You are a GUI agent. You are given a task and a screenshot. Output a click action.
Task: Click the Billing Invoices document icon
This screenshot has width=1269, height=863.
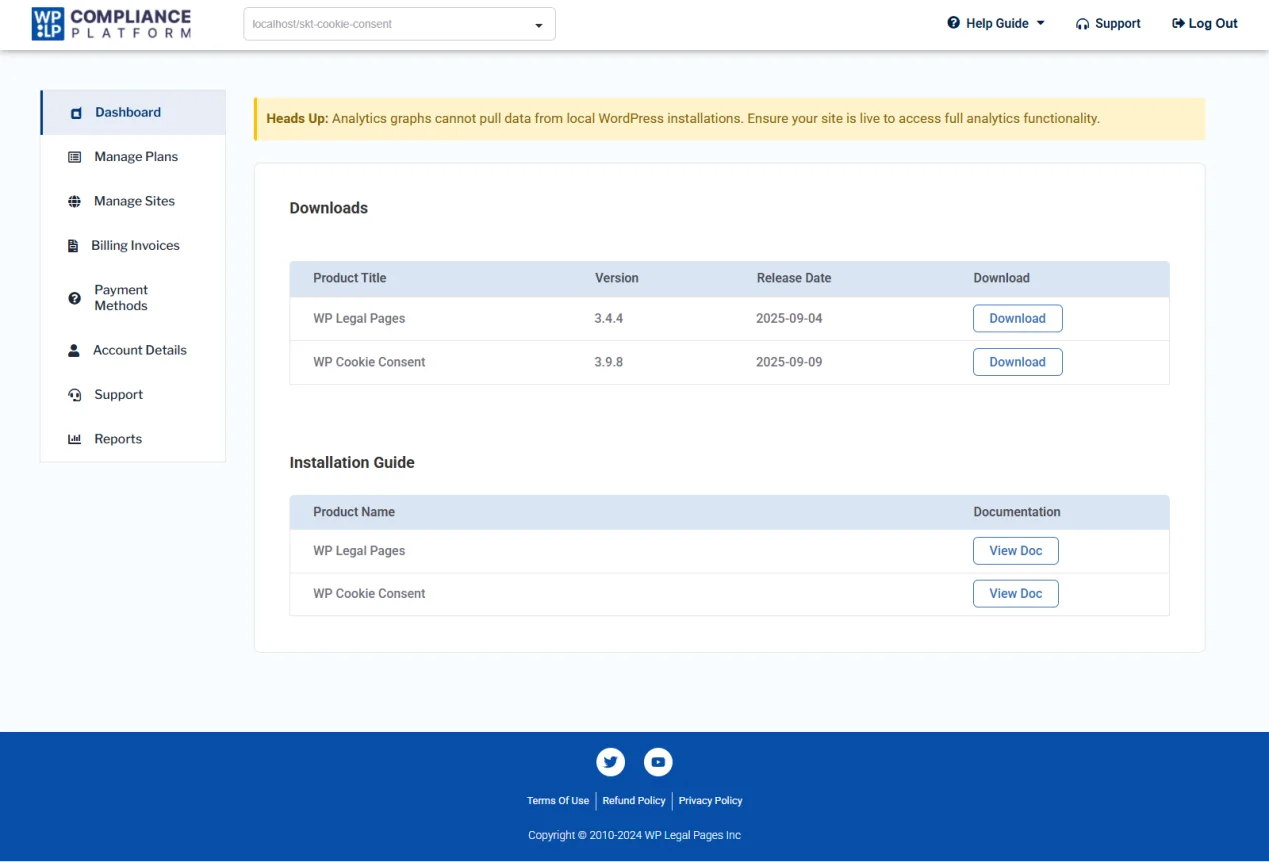72,246
